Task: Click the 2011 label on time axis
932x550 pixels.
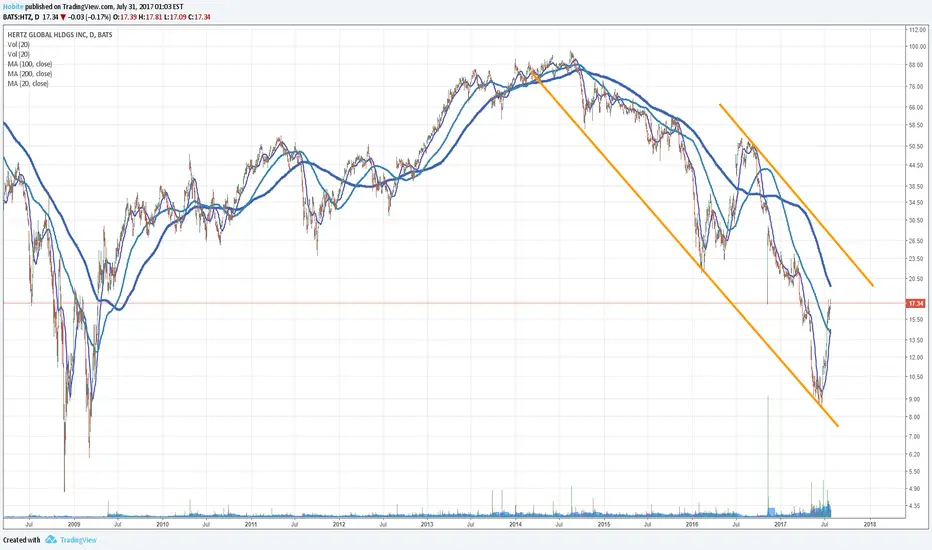Action: [251, 524]
